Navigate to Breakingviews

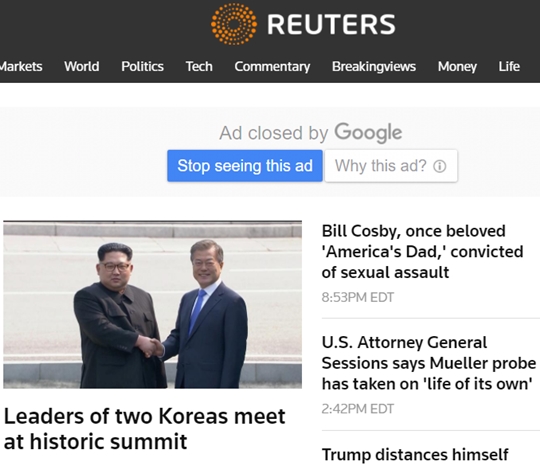click(374, 66)
